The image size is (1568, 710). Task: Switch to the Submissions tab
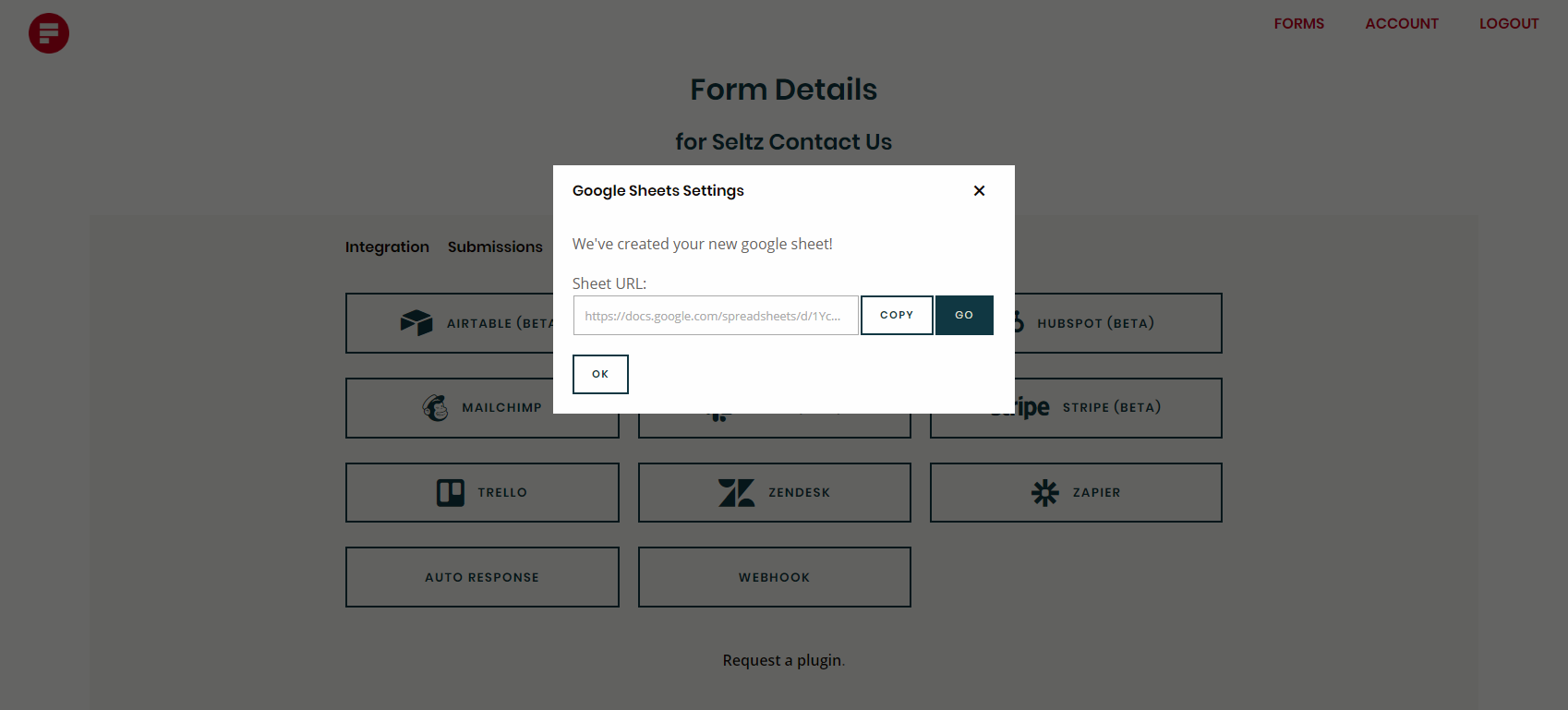495,247
